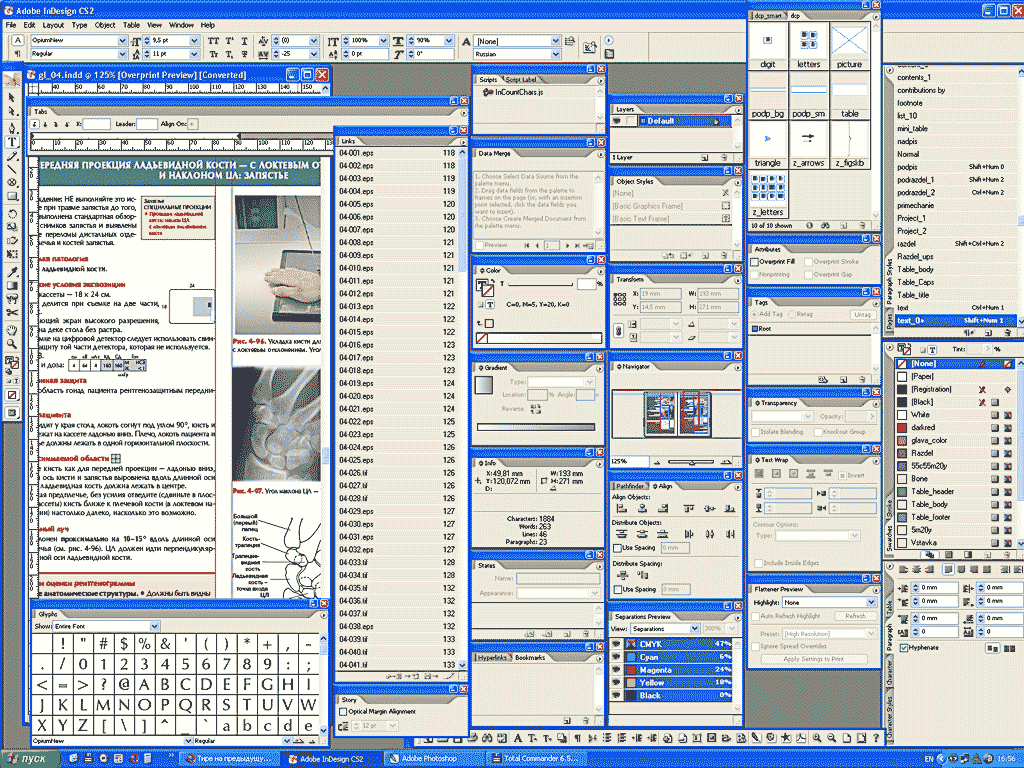Click the Windows Start button labeled пуск
1024x768 pixels.
(29, 759)
